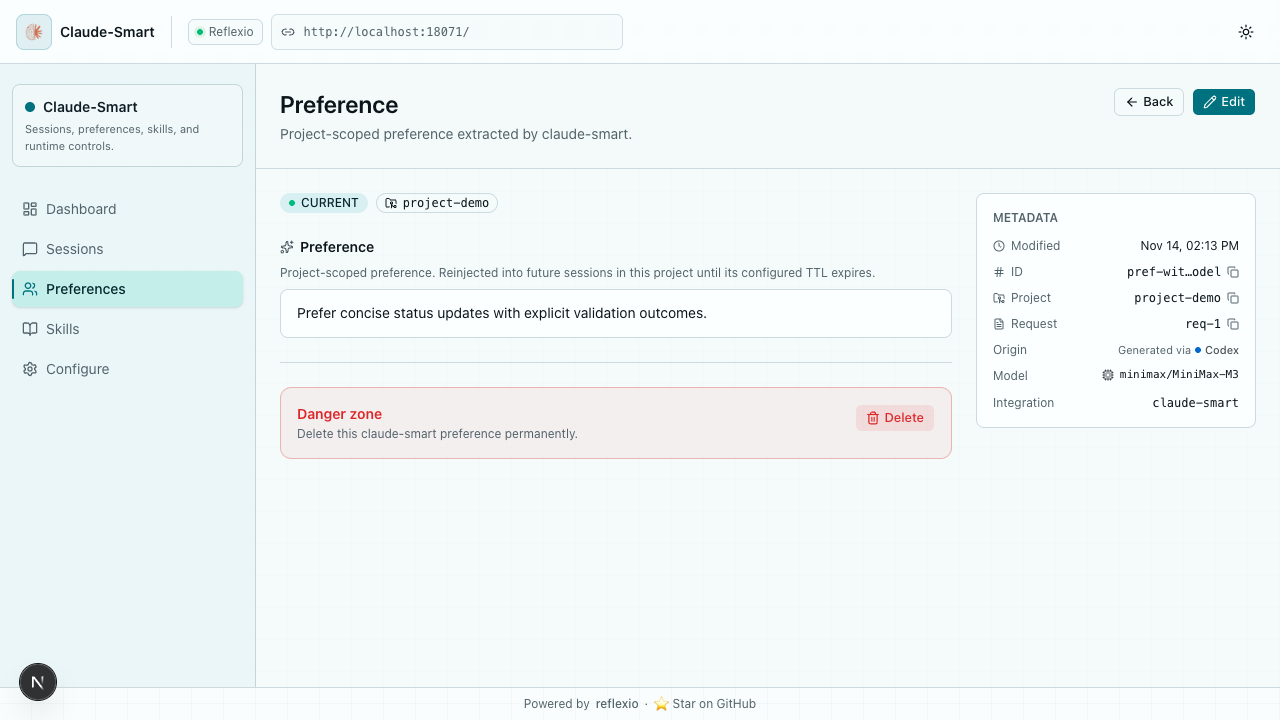
Task: Click the 'Generated via' origin label
Action: click(1154, 350)
